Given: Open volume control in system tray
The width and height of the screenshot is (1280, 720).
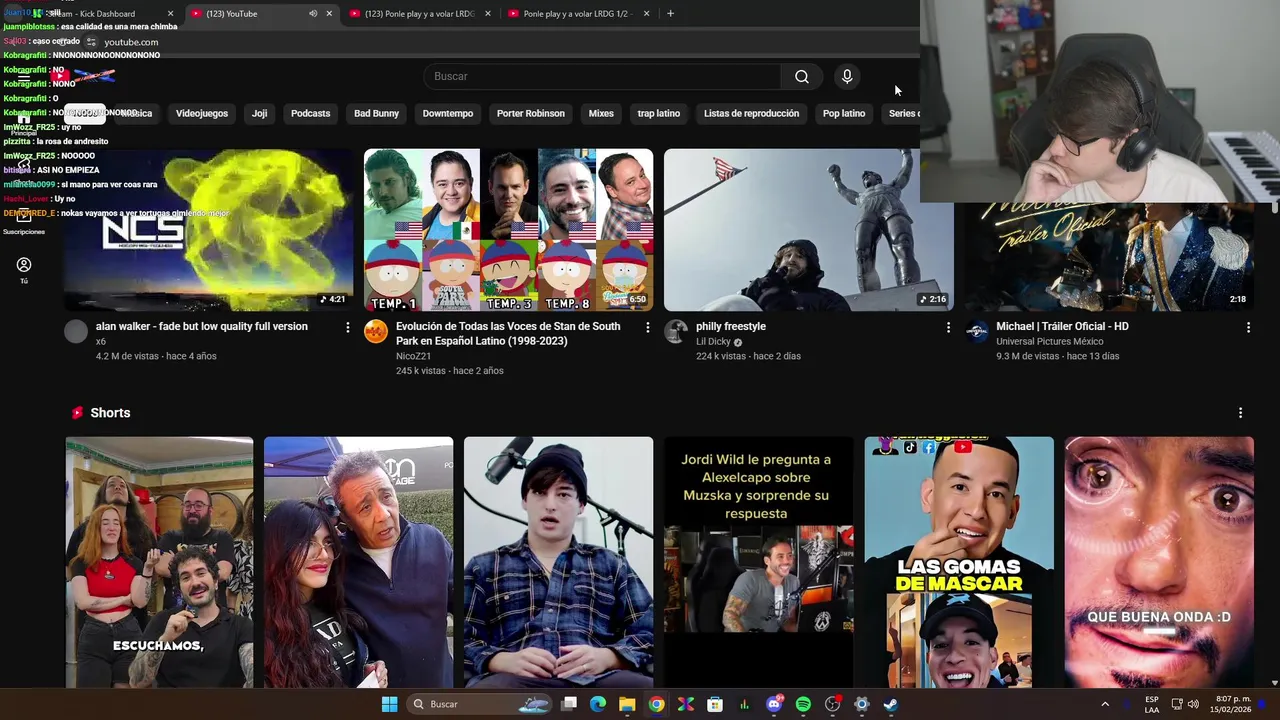Looking at the screenshot, I should coord(1193,704).
